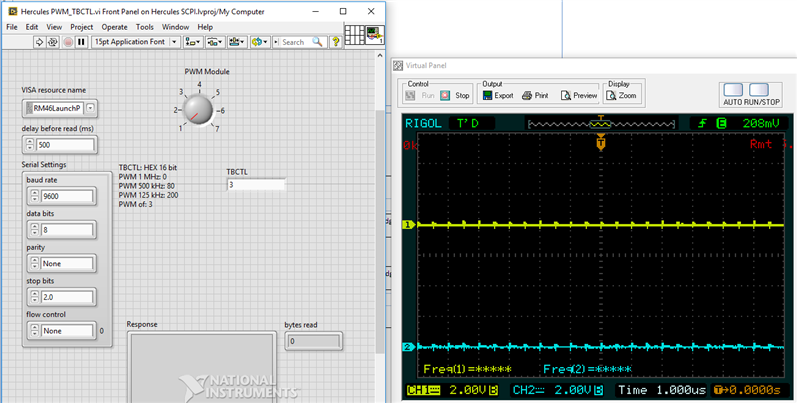Click the Abort Execution stop icon

coord(68,42)
